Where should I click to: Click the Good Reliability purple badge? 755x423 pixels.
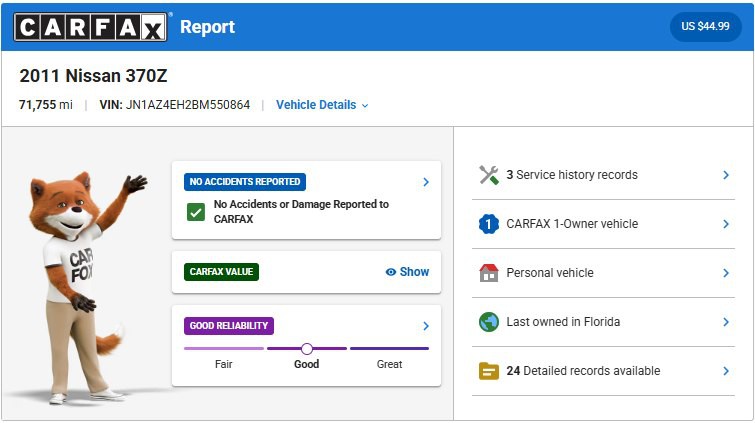pyautogui.click(x=229, y=326)
